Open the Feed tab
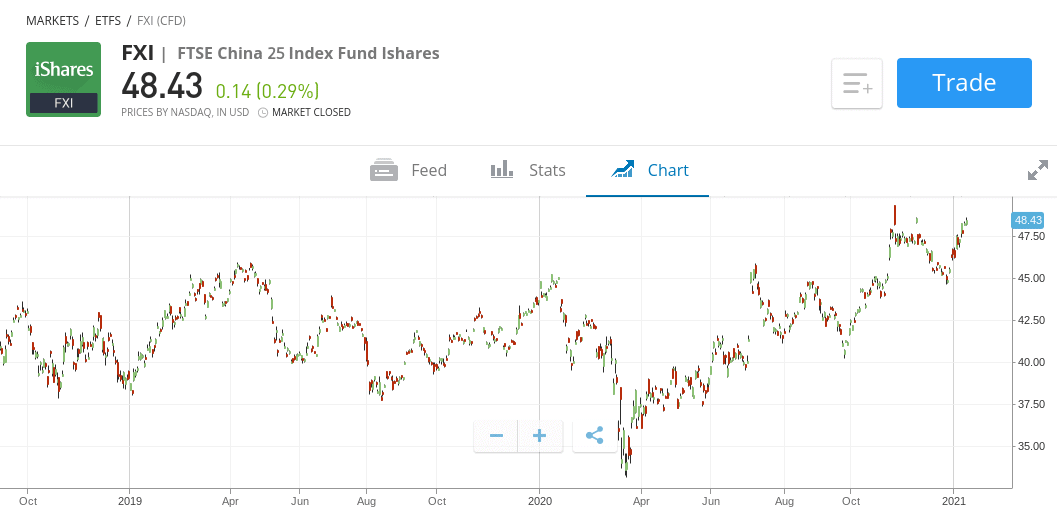 click(x=409, y=171)
